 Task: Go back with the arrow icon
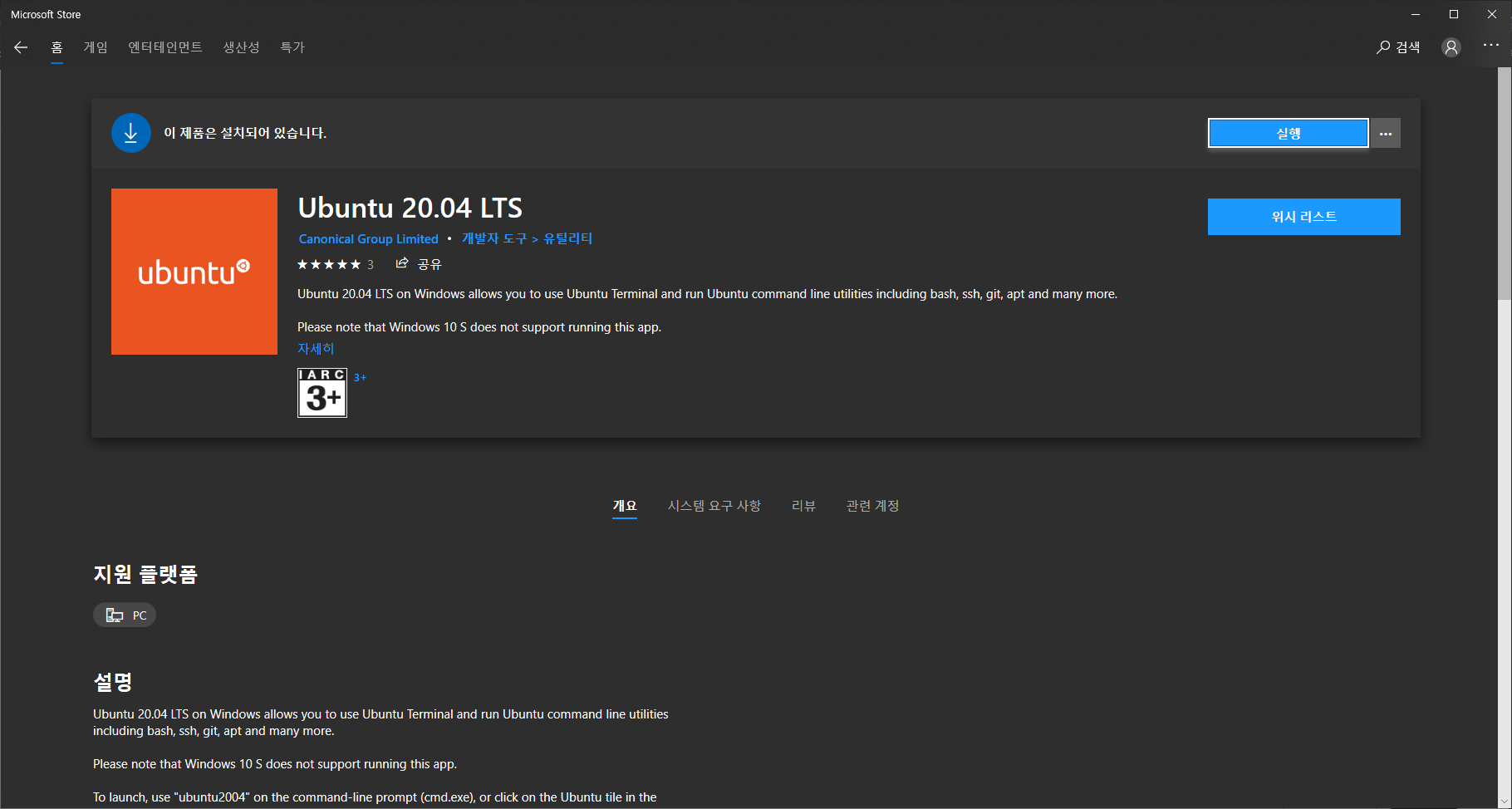tap(21, 47)
